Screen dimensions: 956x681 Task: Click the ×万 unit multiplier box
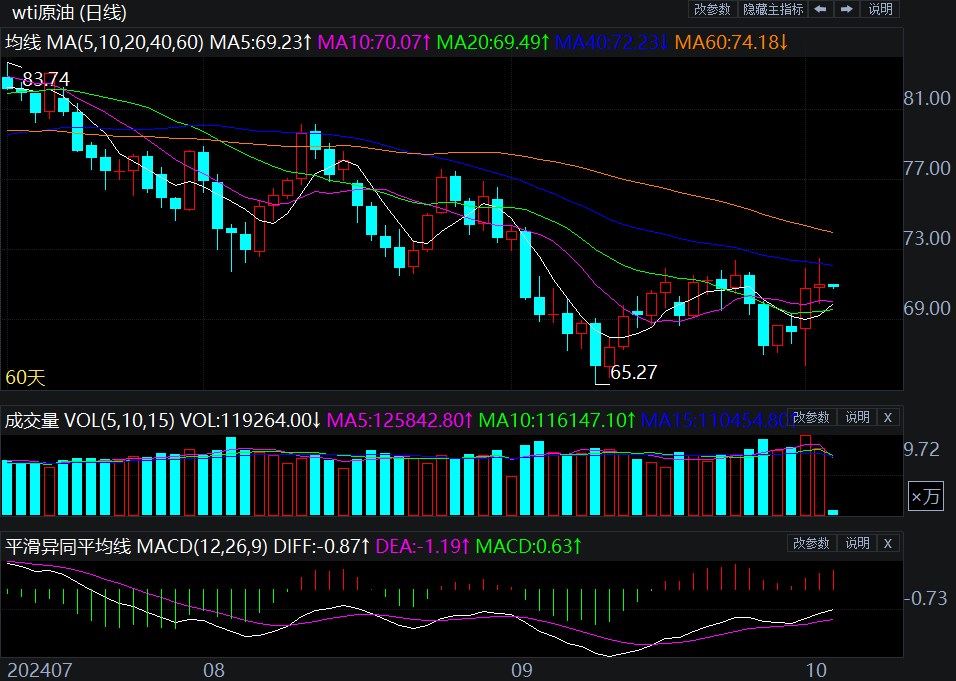[x=925, y=496]
